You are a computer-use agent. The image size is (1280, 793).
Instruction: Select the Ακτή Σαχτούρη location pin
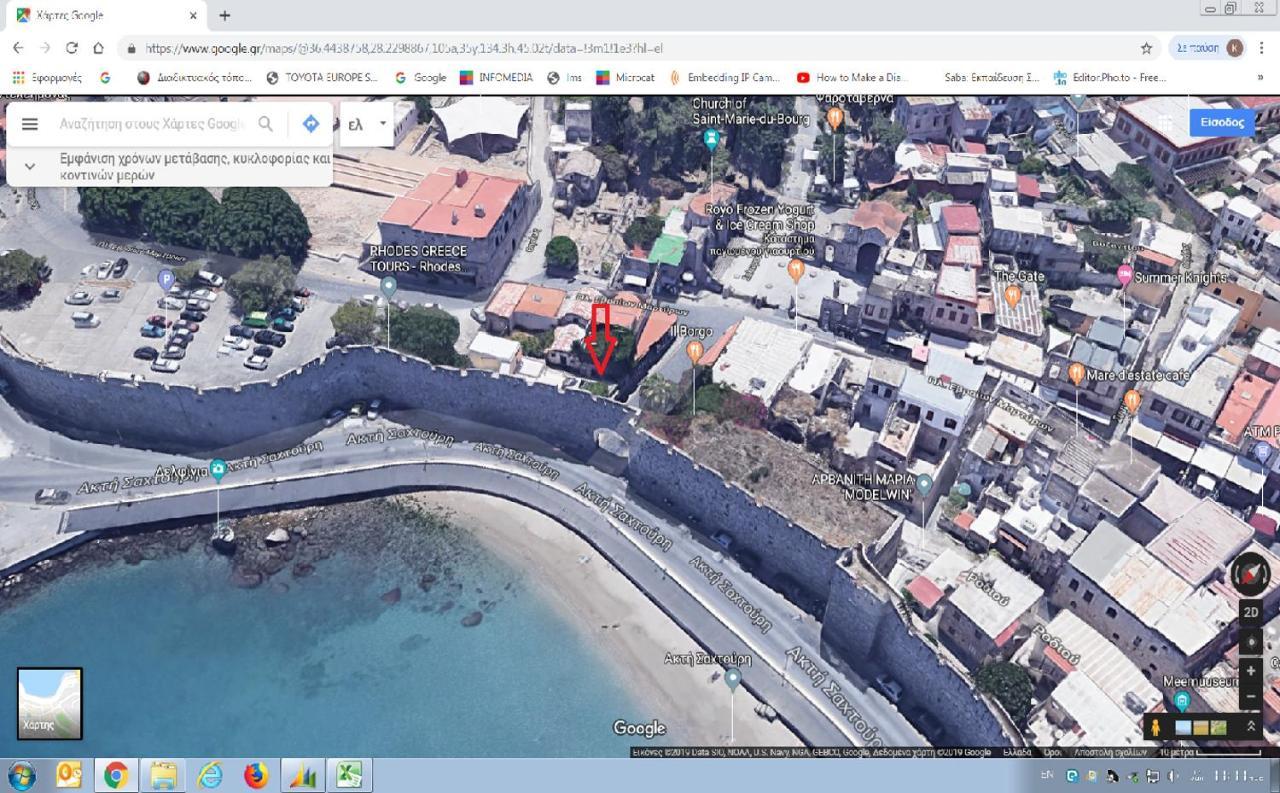(733, 680)
